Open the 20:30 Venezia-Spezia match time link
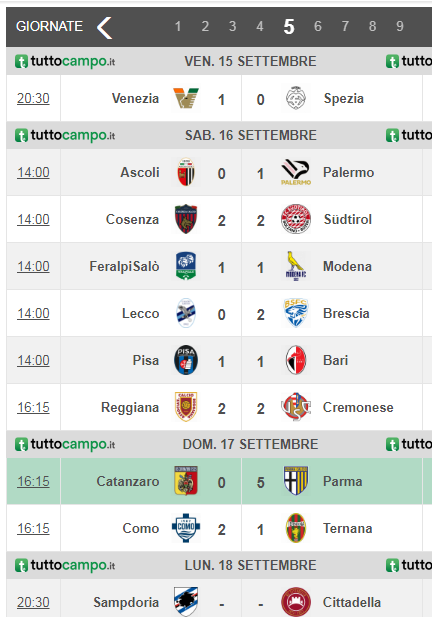The image size is (432, 630). [33, 98]
